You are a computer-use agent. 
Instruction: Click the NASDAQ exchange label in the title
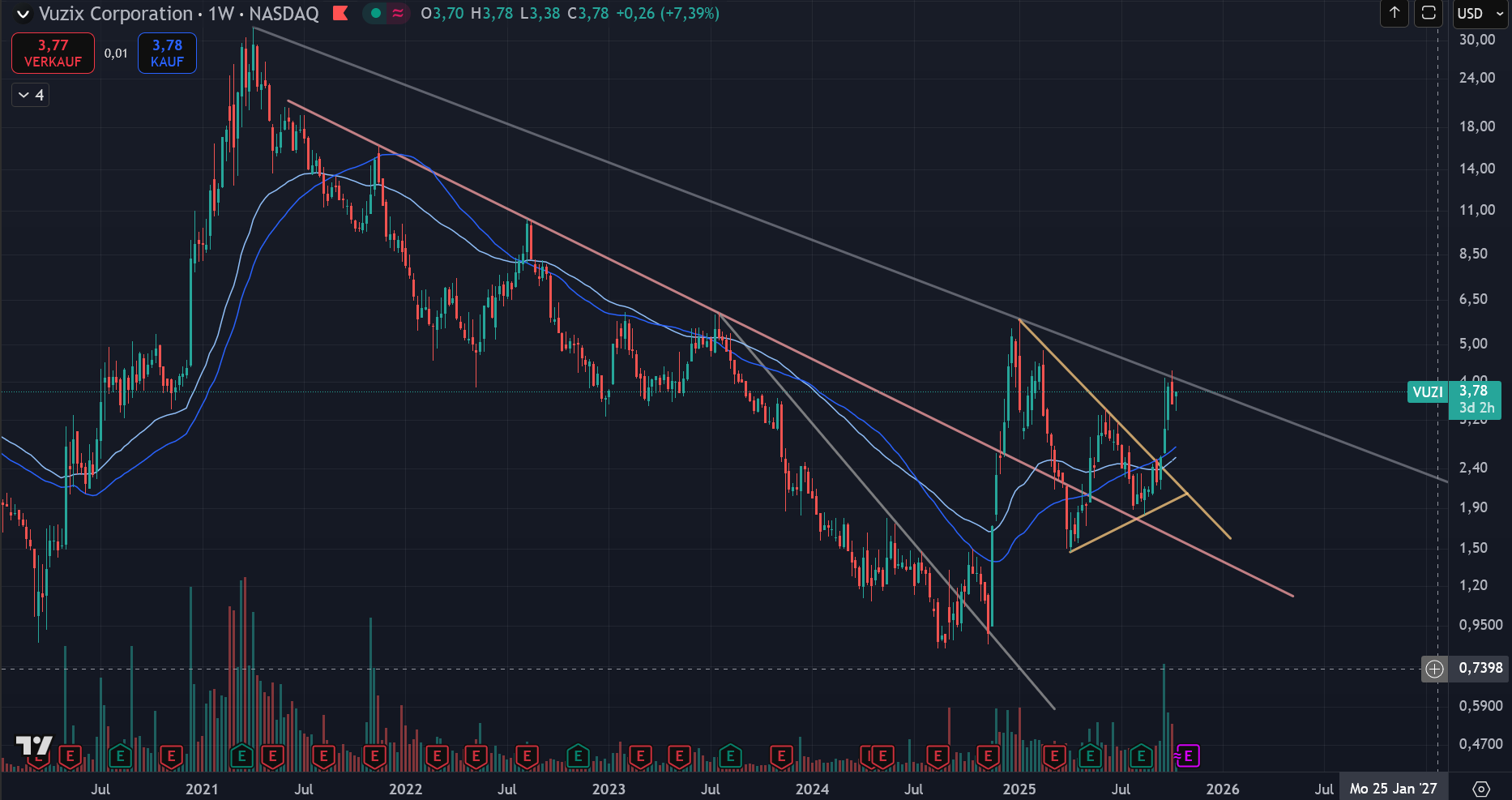click(284, 14)
